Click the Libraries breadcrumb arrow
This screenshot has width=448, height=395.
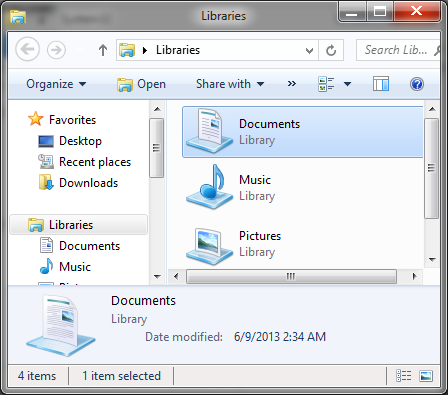pyautogui.click(x=145, y=50)
